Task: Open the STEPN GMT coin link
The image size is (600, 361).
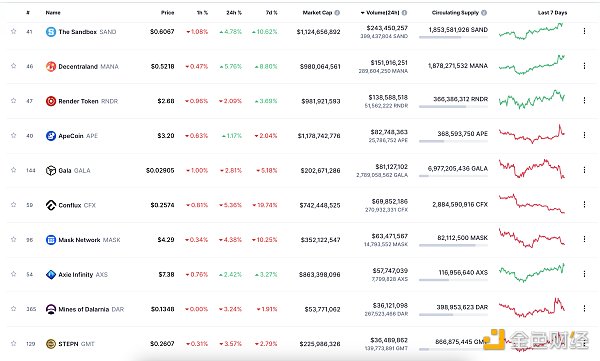Action: pos(70,344)
